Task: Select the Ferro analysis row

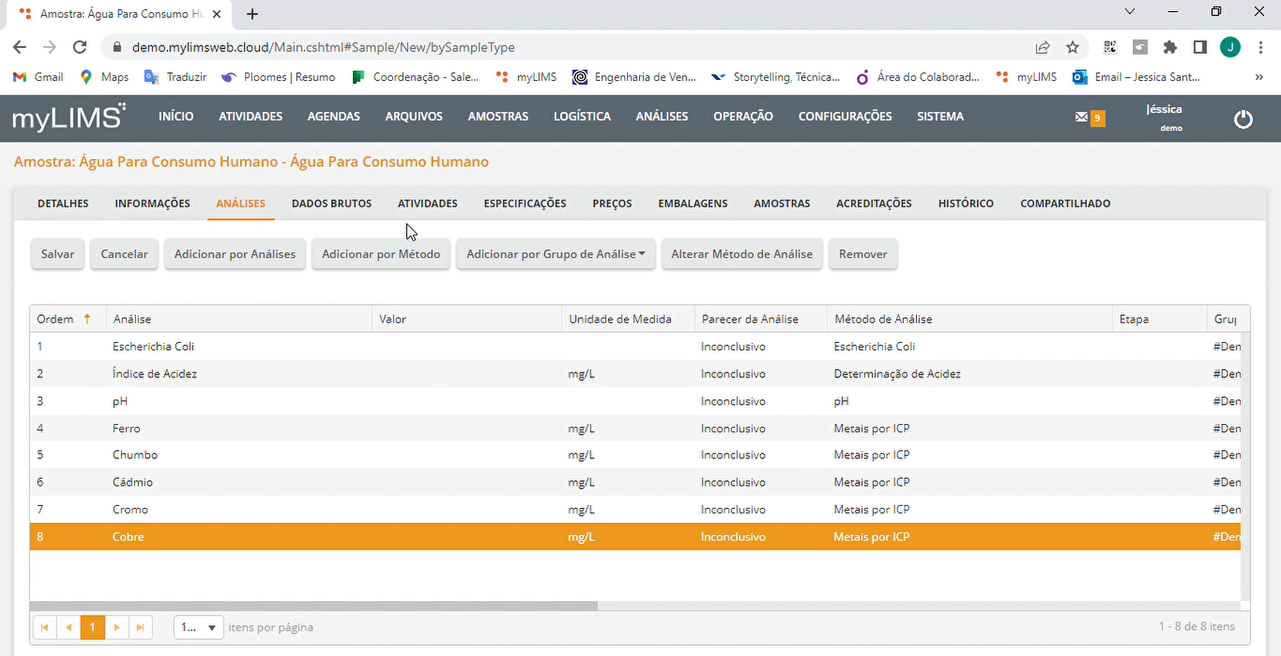Action: [x=635, y=428]
